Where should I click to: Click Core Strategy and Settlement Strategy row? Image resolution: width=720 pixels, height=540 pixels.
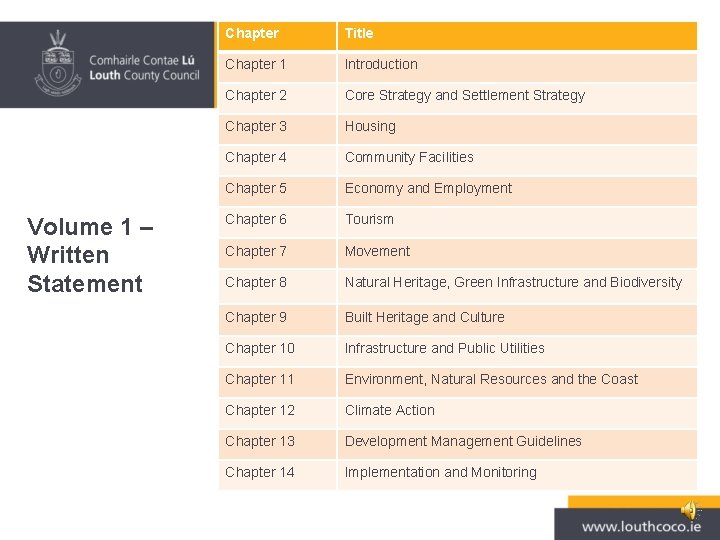coord(465,95)
